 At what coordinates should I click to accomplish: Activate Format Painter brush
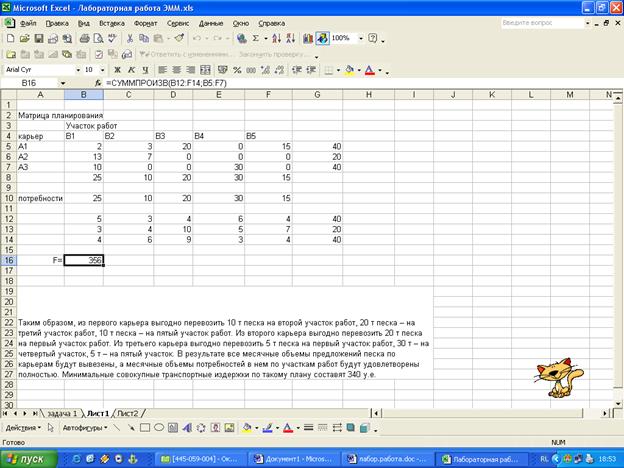(179, 38)
